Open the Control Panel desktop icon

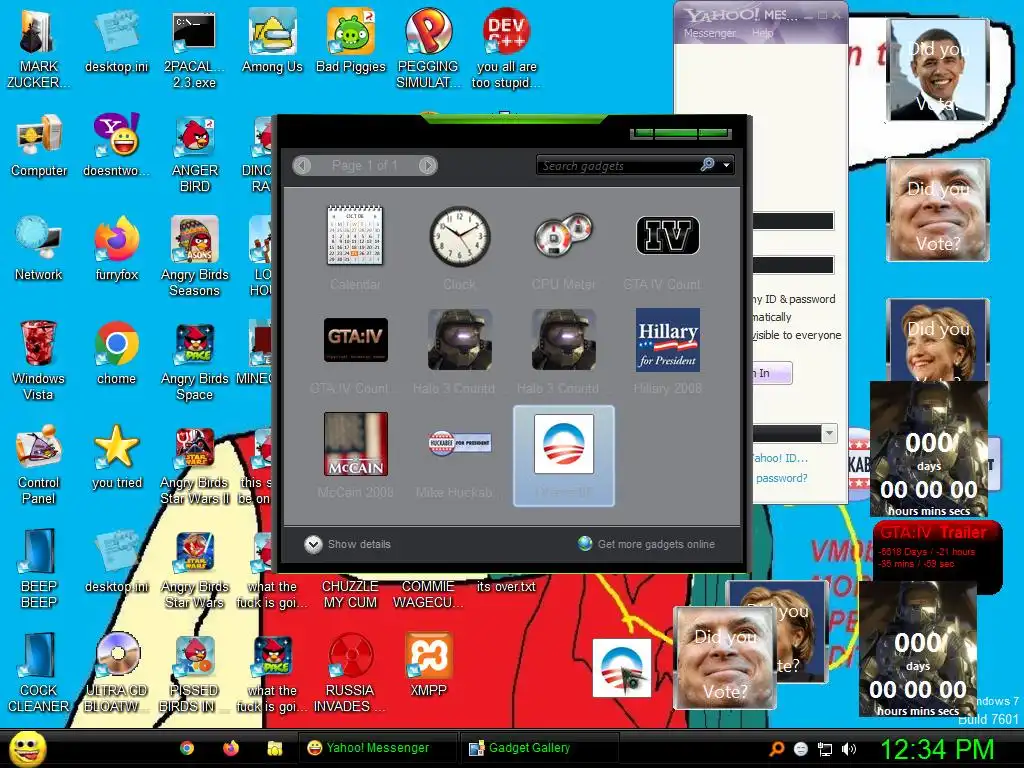pyautogui.click(x=39, y=465)
